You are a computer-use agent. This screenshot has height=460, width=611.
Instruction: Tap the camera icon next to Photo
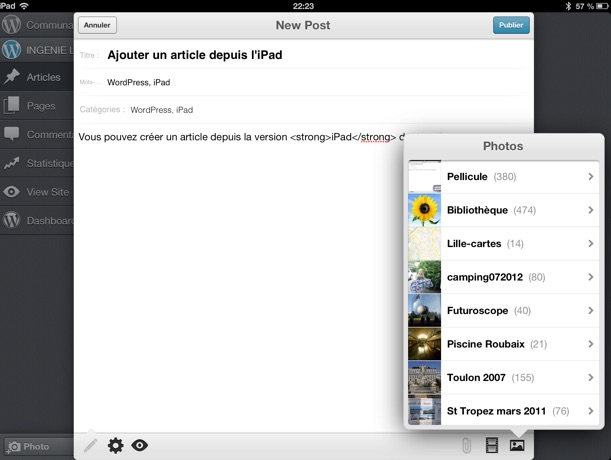13,446
